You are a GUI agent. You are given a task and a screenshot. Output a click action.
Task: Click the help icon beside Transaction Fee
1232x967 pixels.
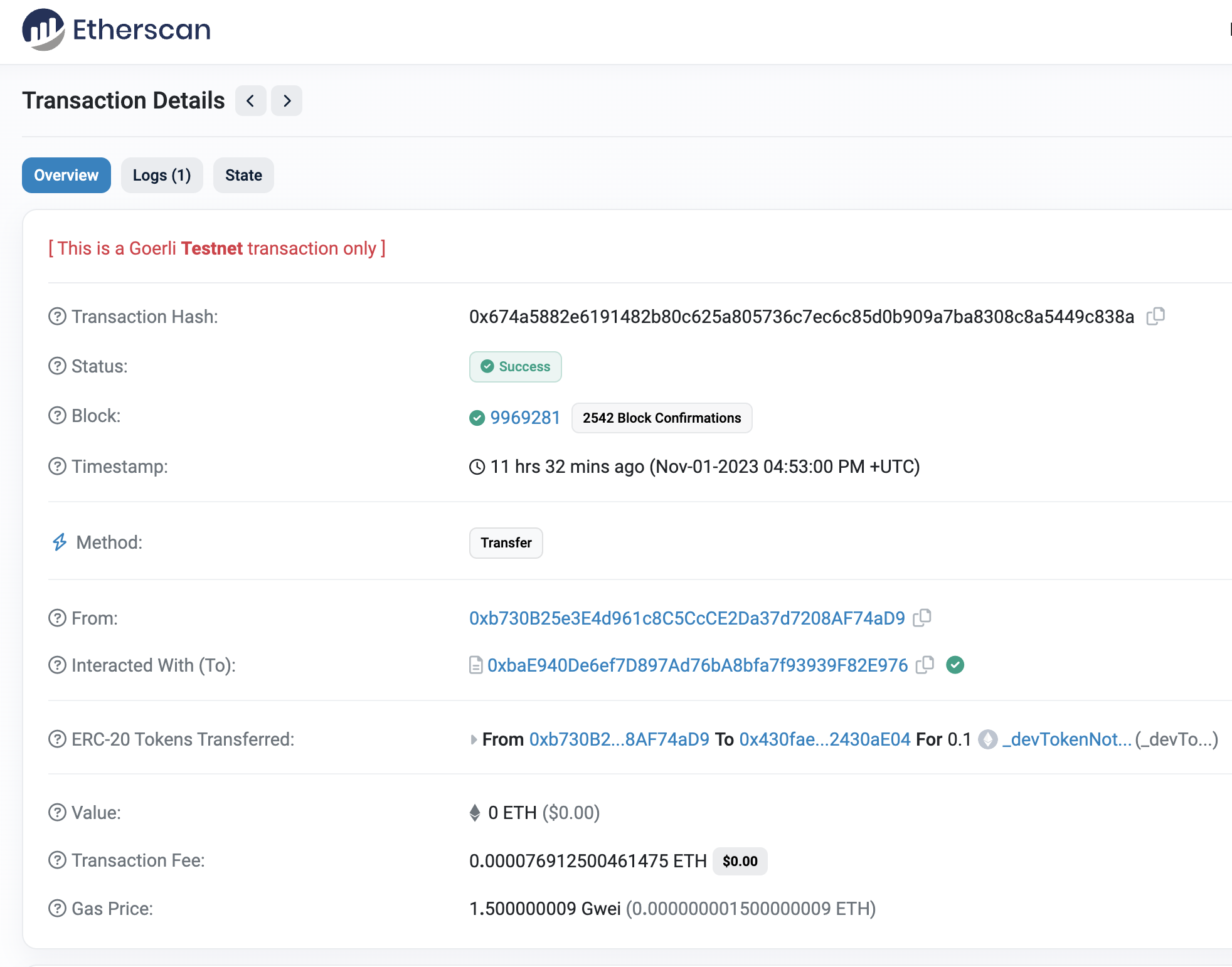pos(57,860)
